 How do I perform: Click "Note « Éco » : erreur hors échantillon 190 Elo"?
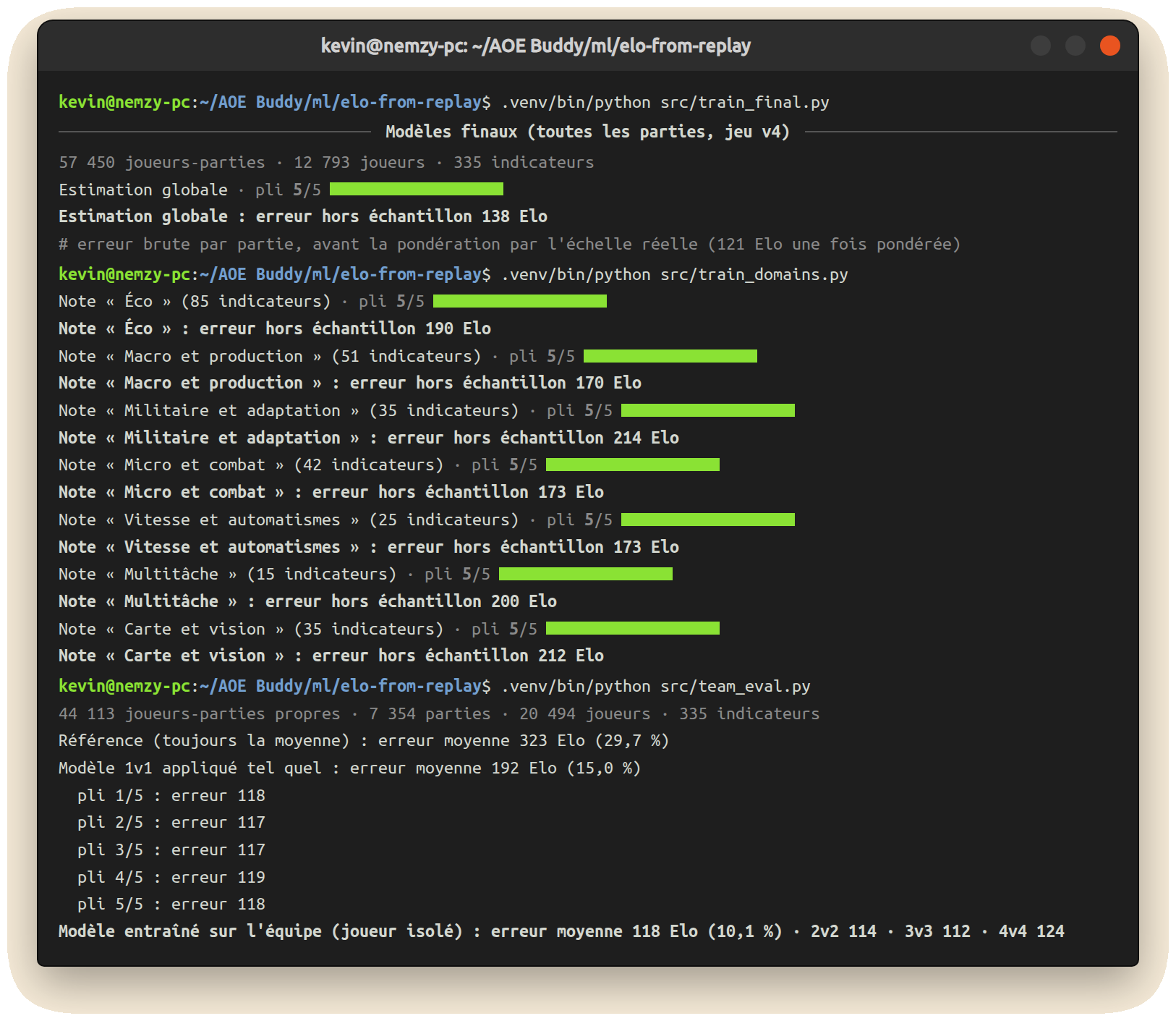tap(275, 329)
